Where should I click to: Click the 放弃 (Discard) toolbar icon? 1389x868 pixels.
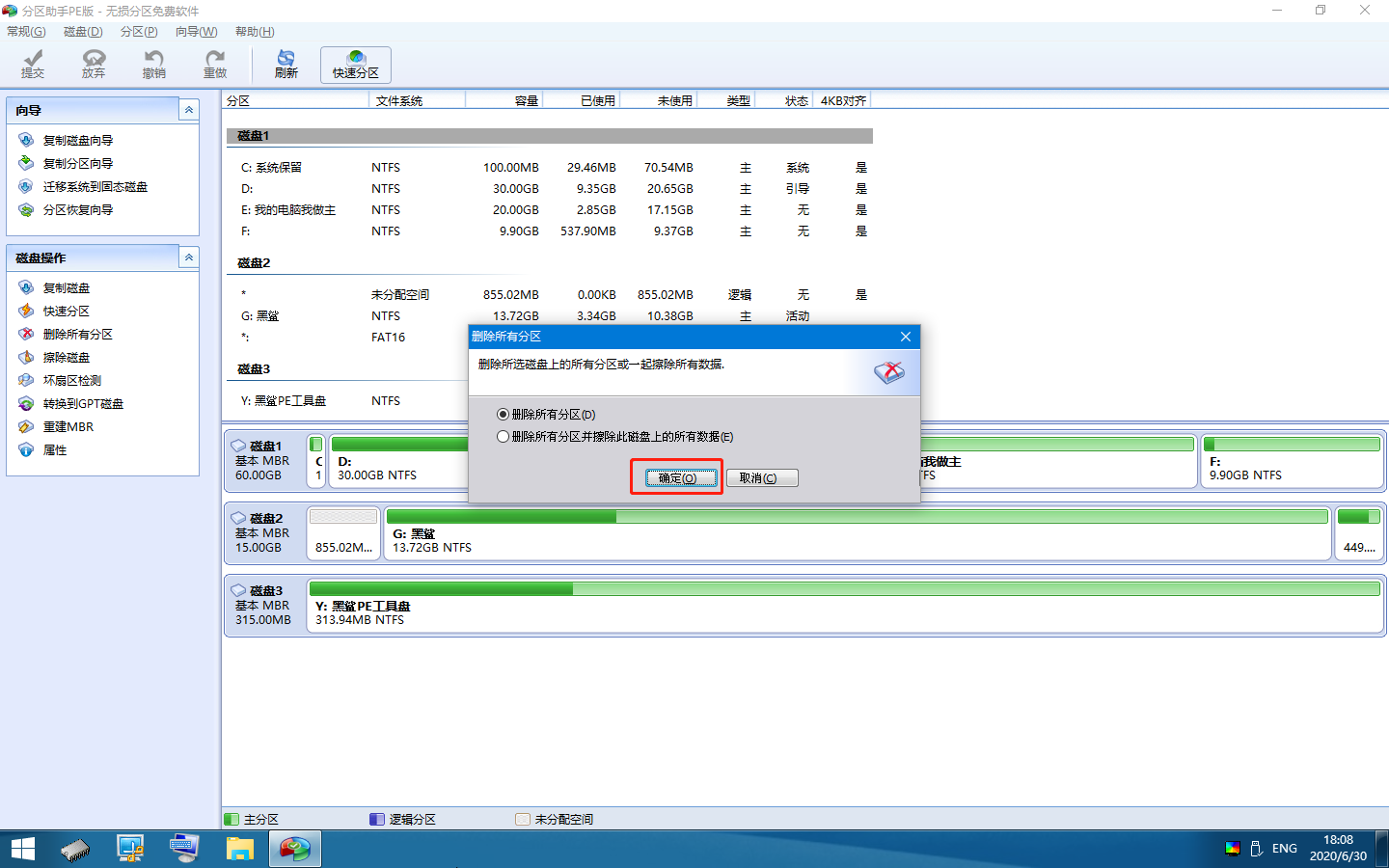pyautogui.click(x=94, y=65)
